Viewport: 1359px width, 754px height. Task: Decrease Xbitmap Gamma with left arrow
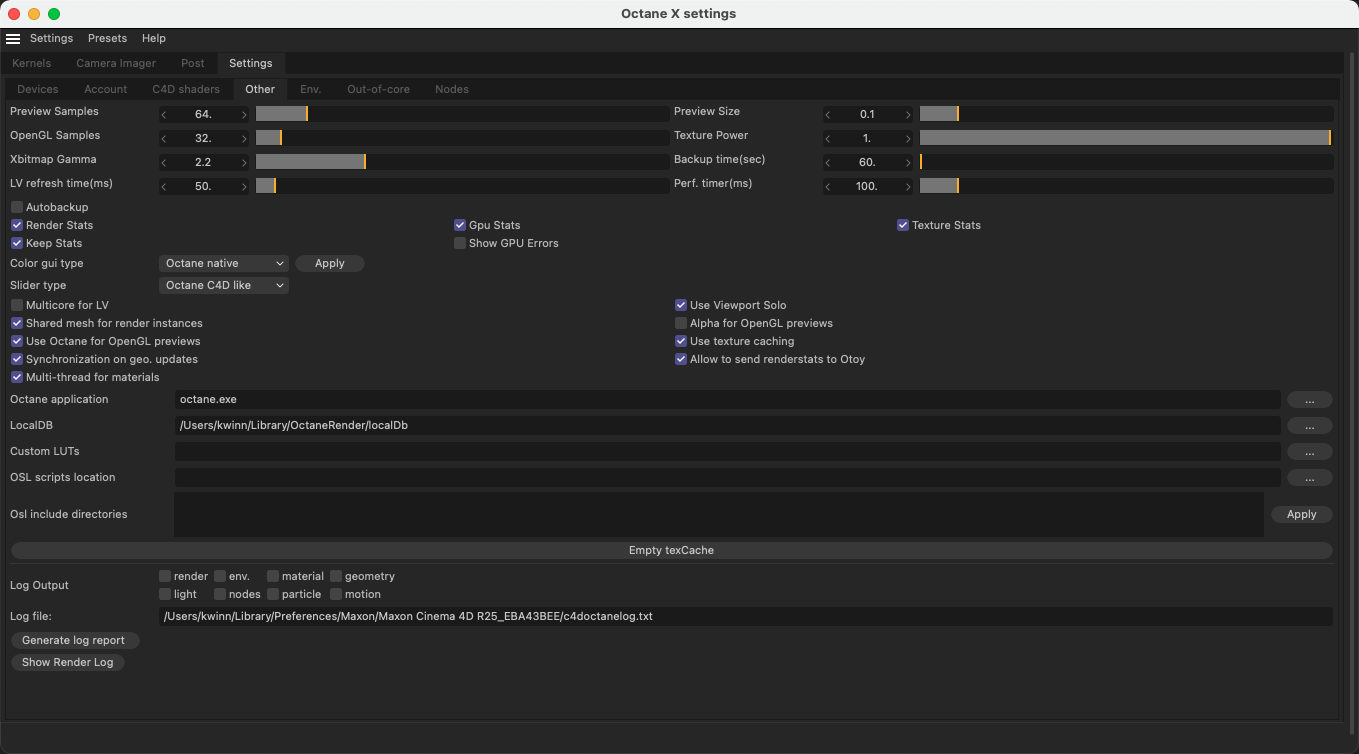[164, 163]
